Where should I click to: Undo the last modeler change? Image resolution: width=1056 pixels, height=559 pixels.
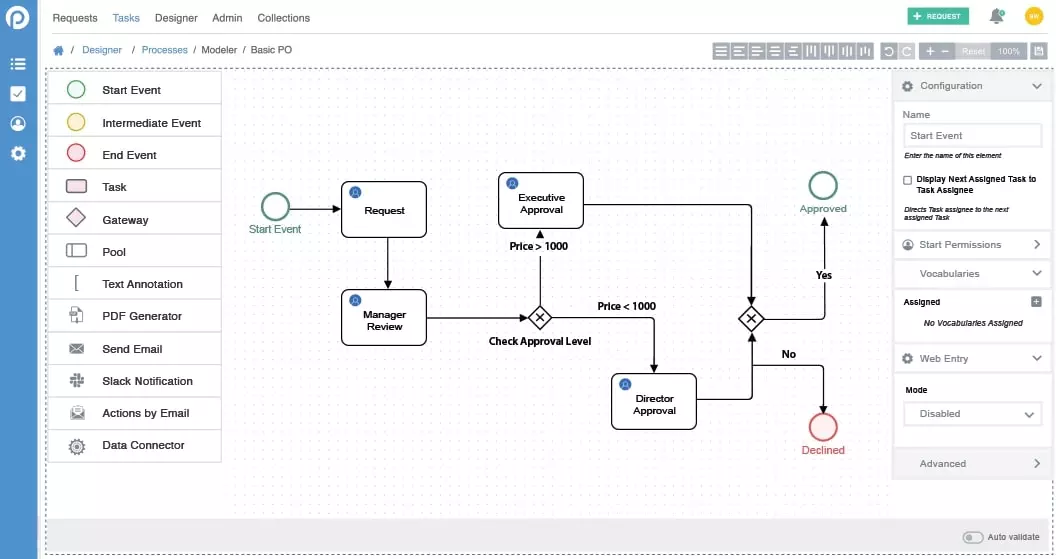(889, 51)
